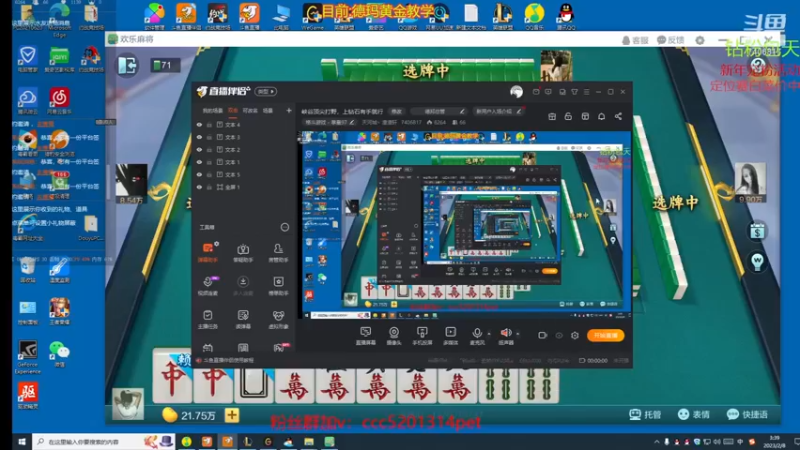
Task: Open the 反馈 feedback in mahjong window
Action: click(x=670, y=40)
